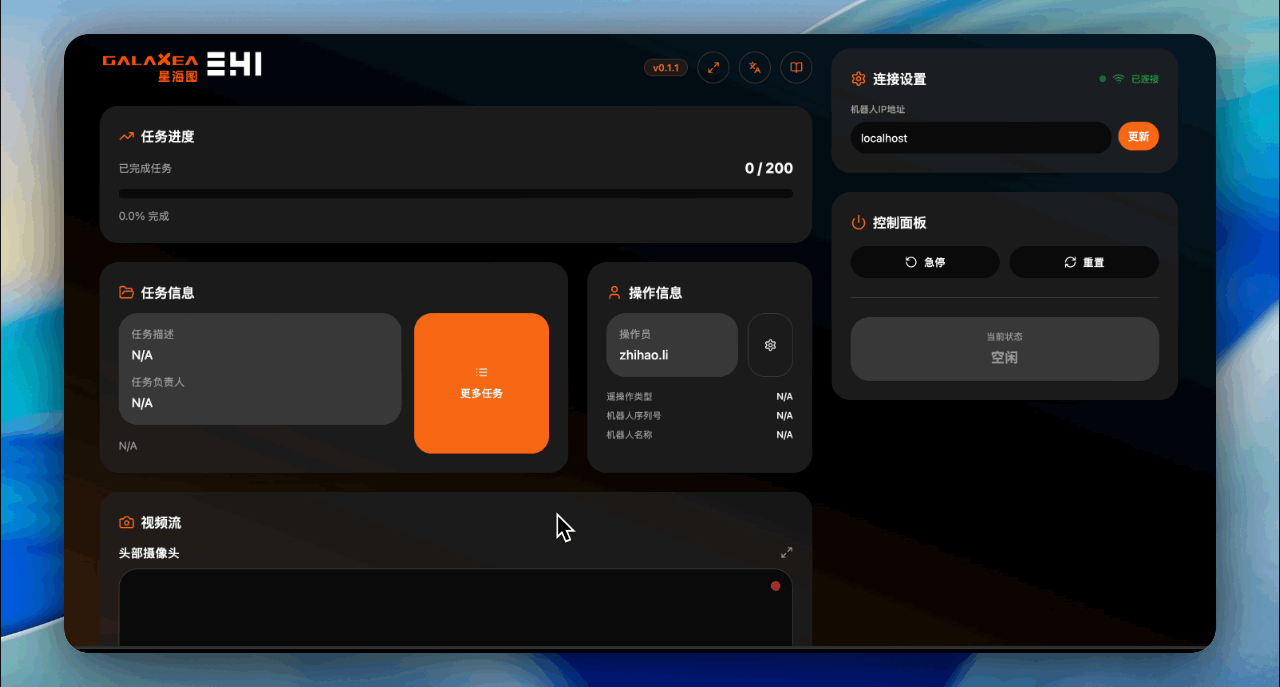
Task: Toggle the red recording indicator dot
Action: point(775,587)
